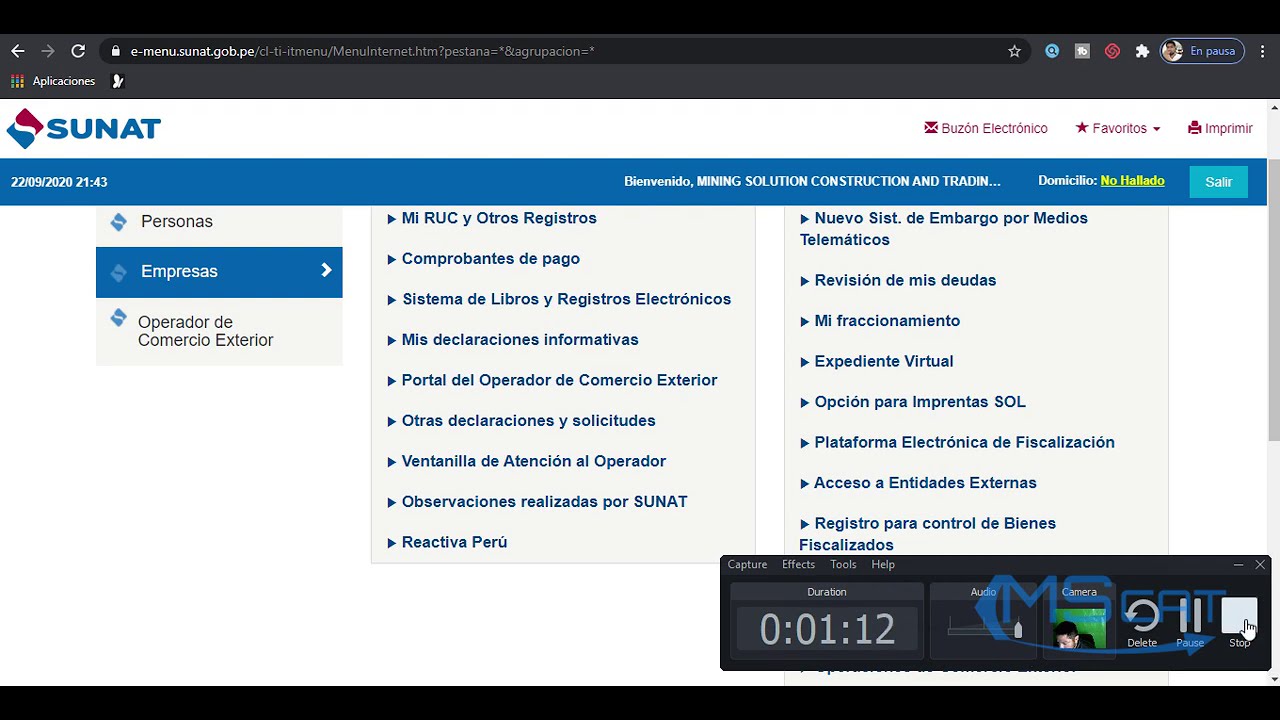The height and width of the screenshot is (720, 1280).
Task: Open the Favoritos dropdown
Action: click(1118, 128)
